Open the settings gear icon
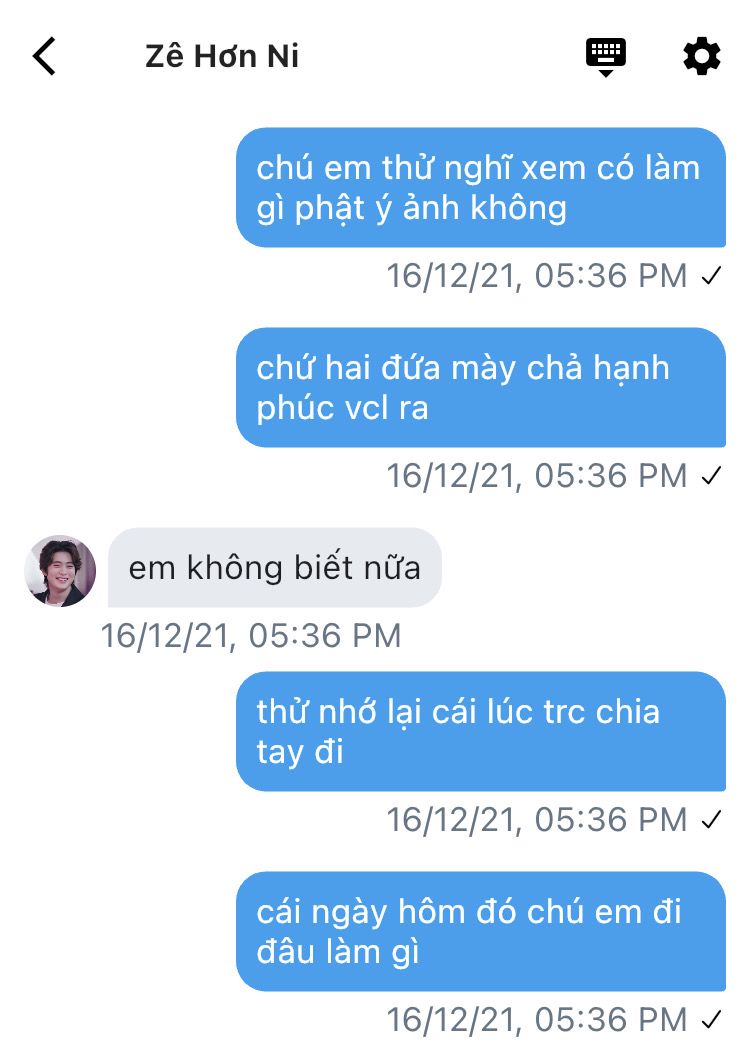Screen dimensions: 750x1049 pyautogui.click(x=702, y=56)
